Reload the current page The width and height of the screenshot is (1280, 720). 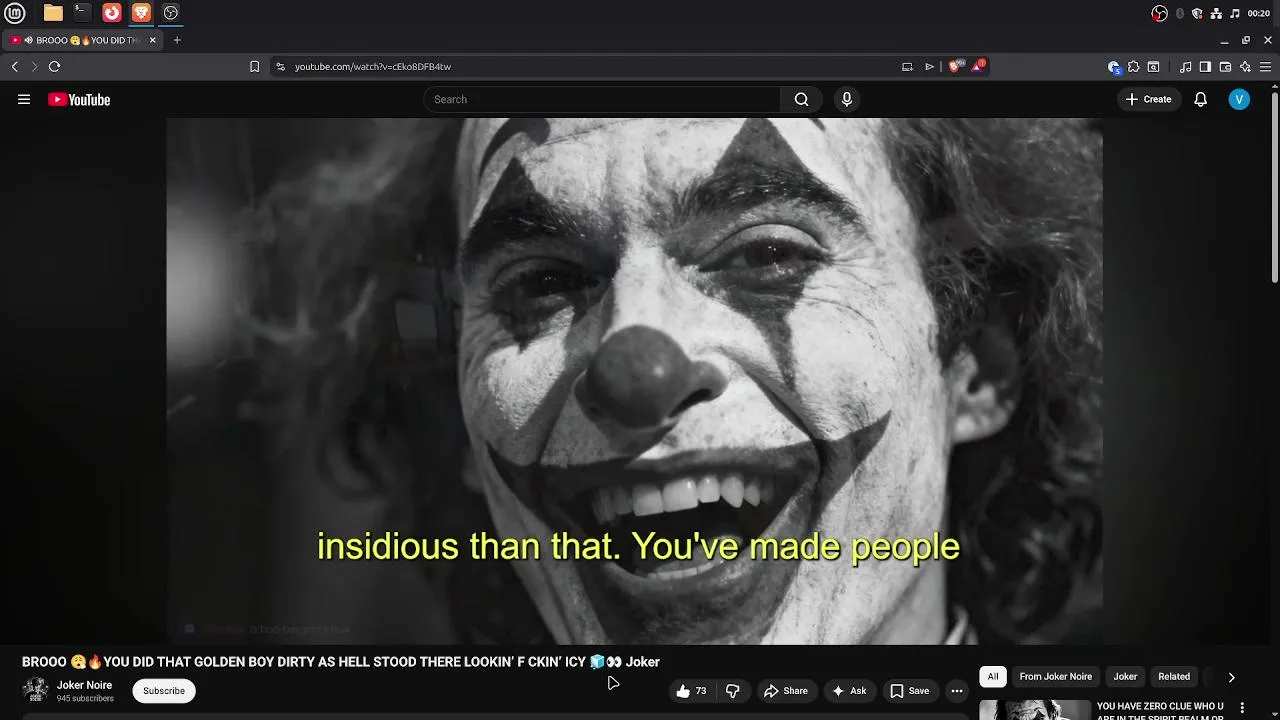coord(55,67)
